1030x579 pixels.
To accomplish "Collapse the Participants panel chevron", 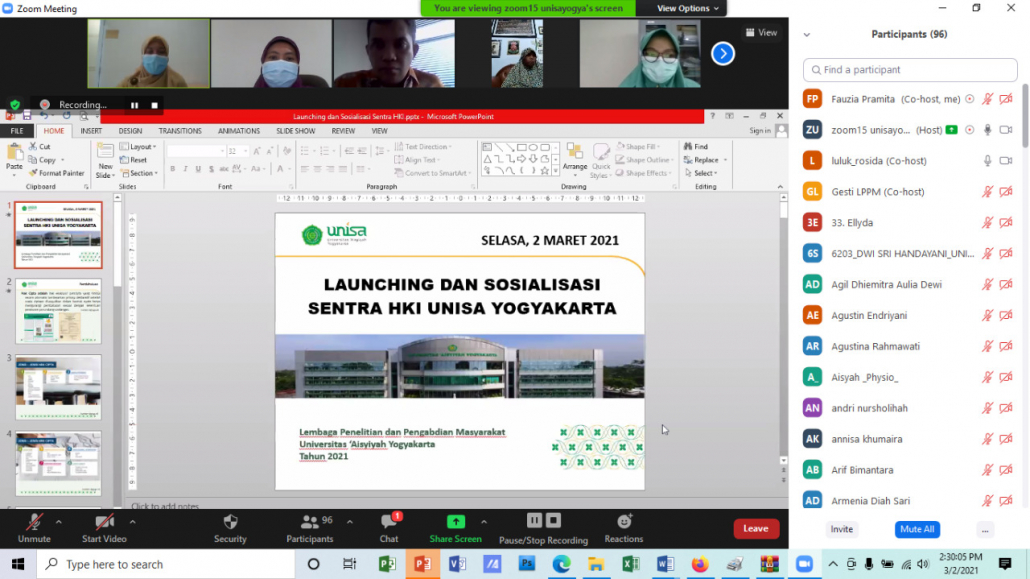I will click(x=807, y=34).
